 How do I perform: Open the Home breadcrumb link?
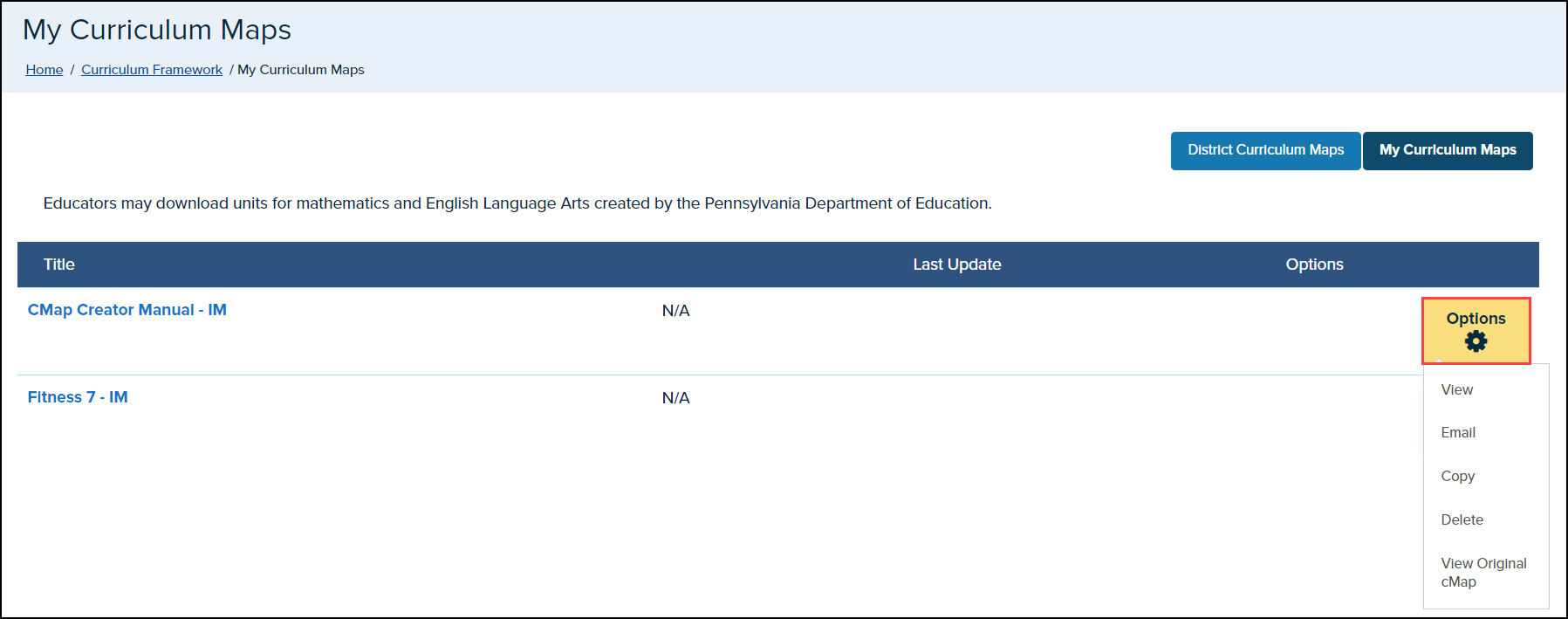[x=45, y=70]
